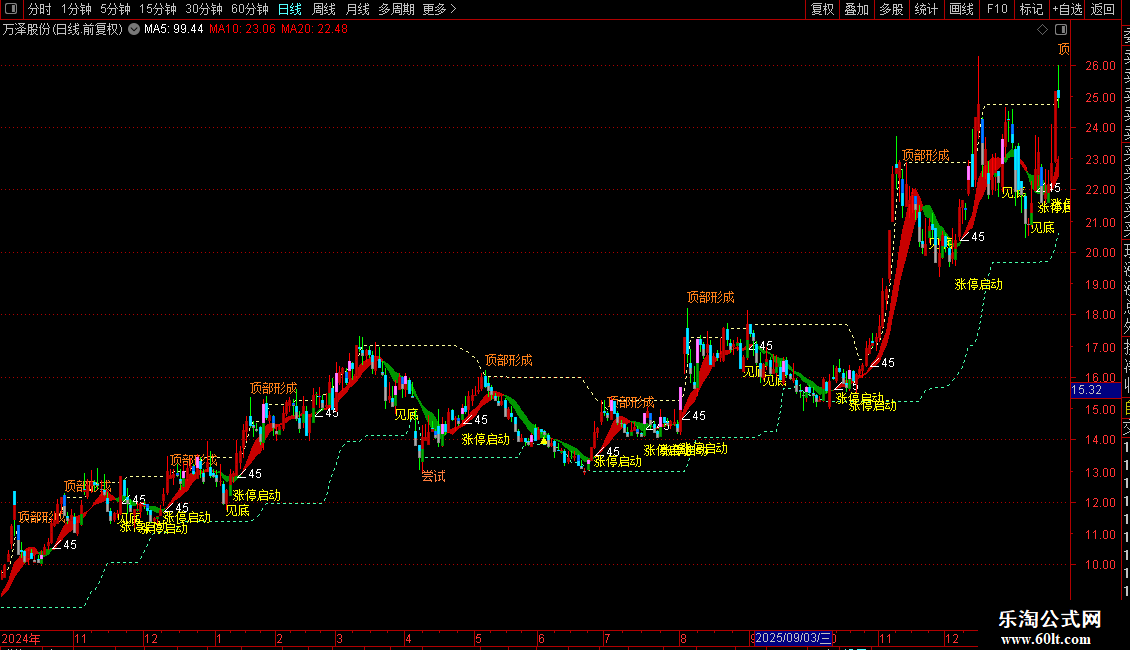Screen dimensions: 1130x650
Task: Select the 30分钟 period tab
Action: click(204, 9)
